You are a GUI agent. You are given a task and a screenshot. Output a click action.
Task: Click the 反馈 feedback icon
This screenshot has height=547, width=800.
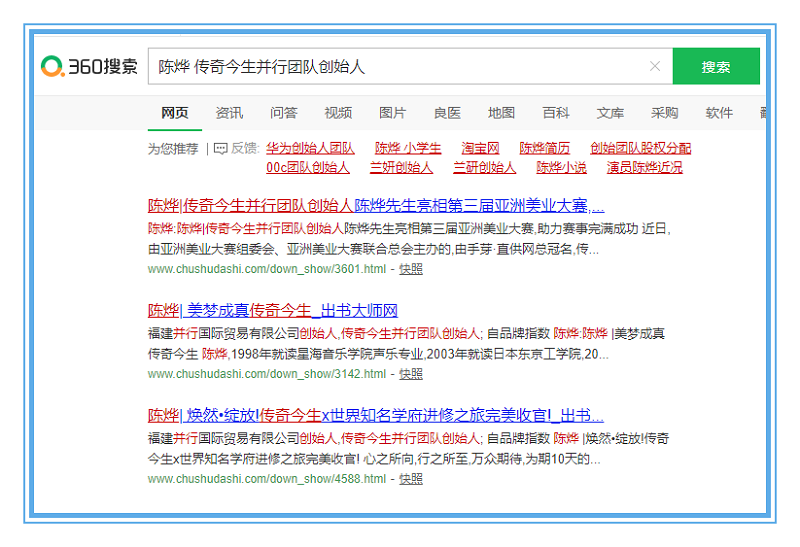click(221, 148)
